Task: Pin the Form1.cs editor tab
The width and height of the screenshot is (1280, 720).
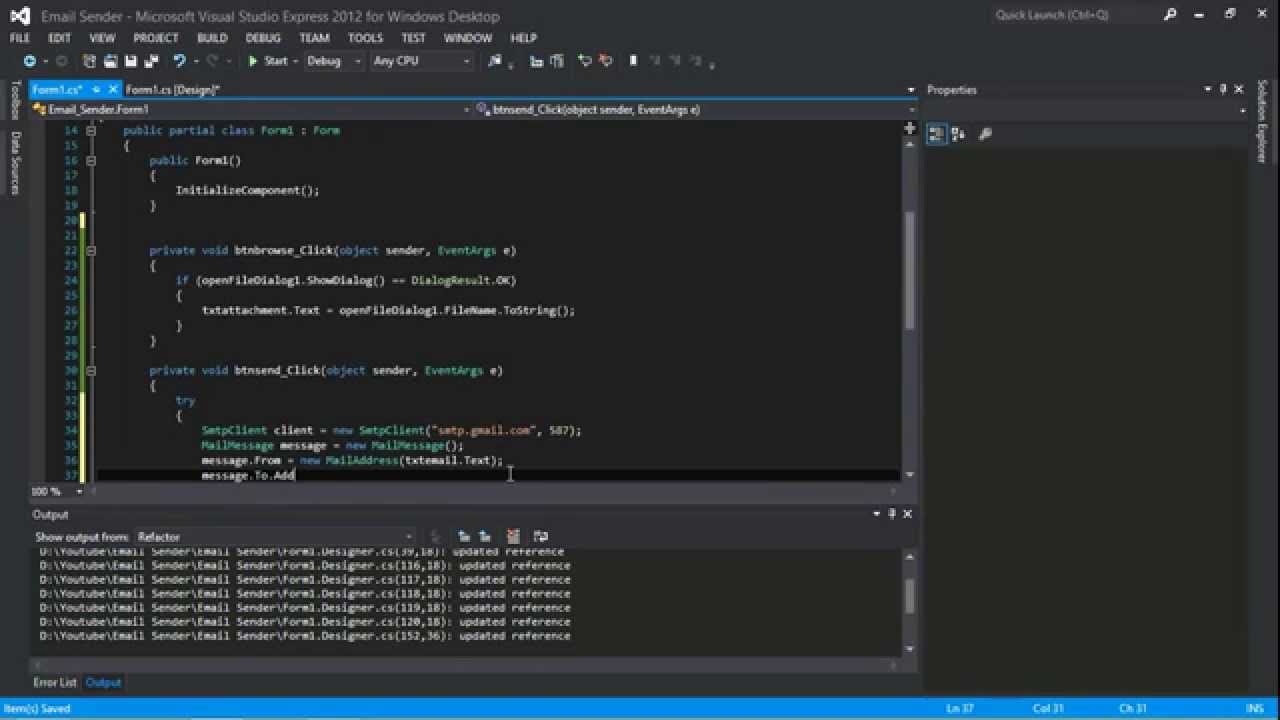Action: pyautogui.click(x=98, y=90)
